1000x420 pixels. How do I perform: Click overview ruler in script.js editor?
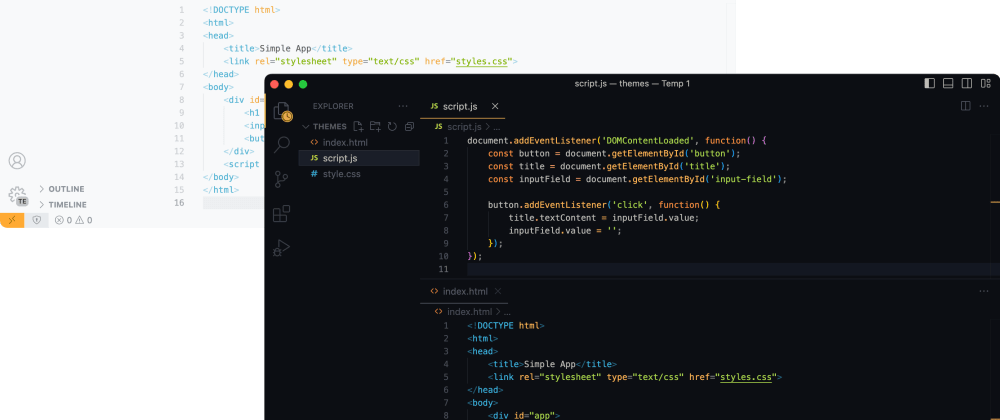(995, 203)
